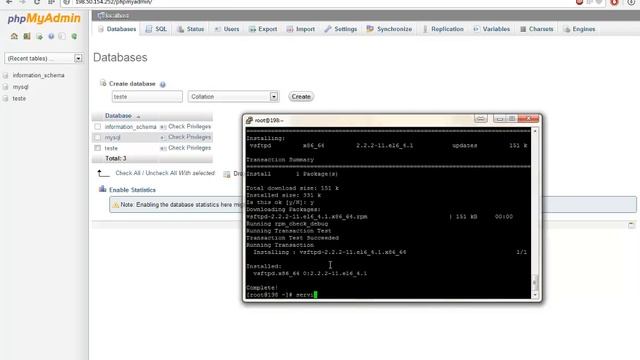This screenshot has width=640, height=360.
Task: Open the Users tab
Action: [x=227, y=29]
